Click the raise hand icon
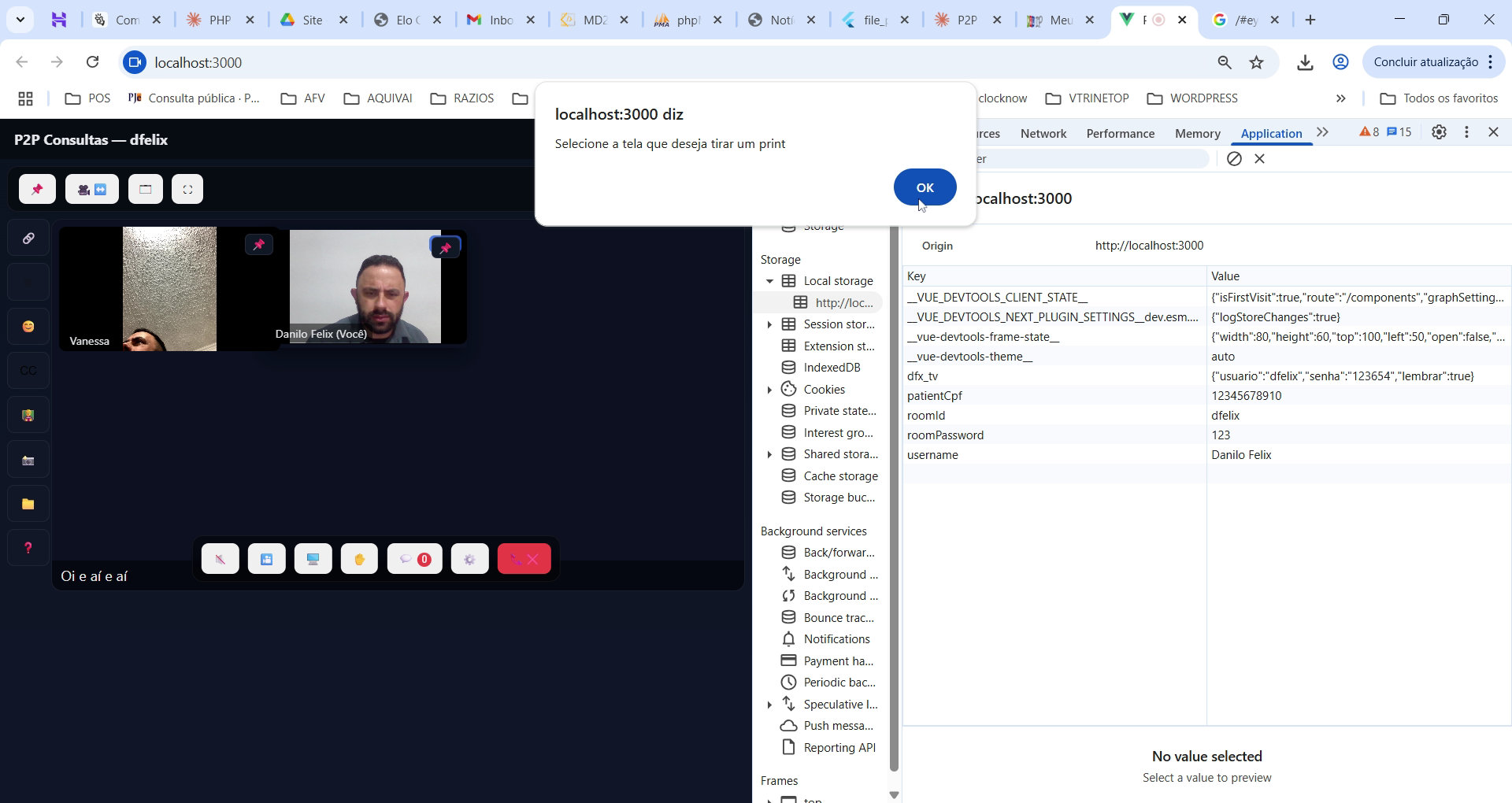Image resolution: width=1512 pixels, height=803 pixels. (x=359, y=559)
